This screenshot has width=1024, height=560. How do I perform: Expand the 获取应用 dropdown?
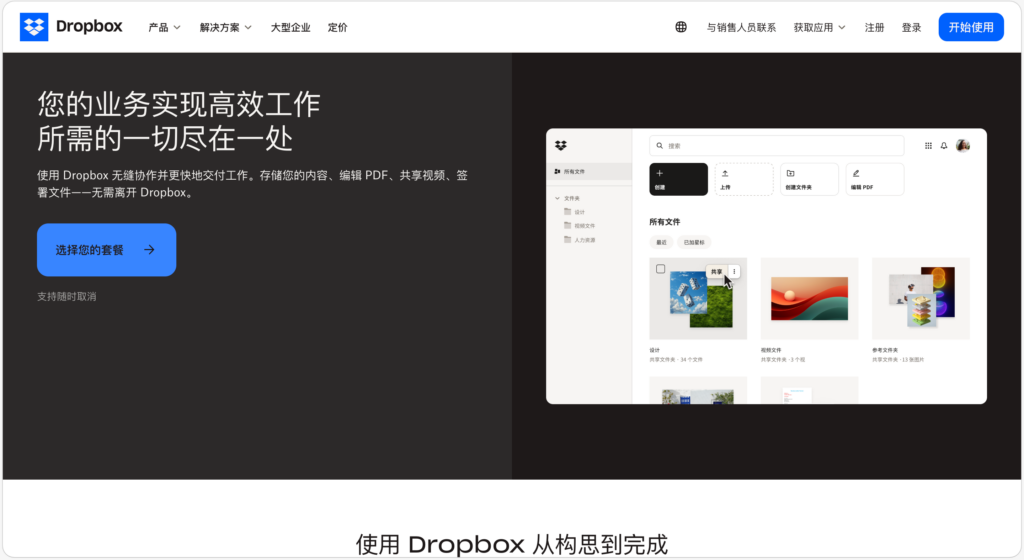(820, 27)
